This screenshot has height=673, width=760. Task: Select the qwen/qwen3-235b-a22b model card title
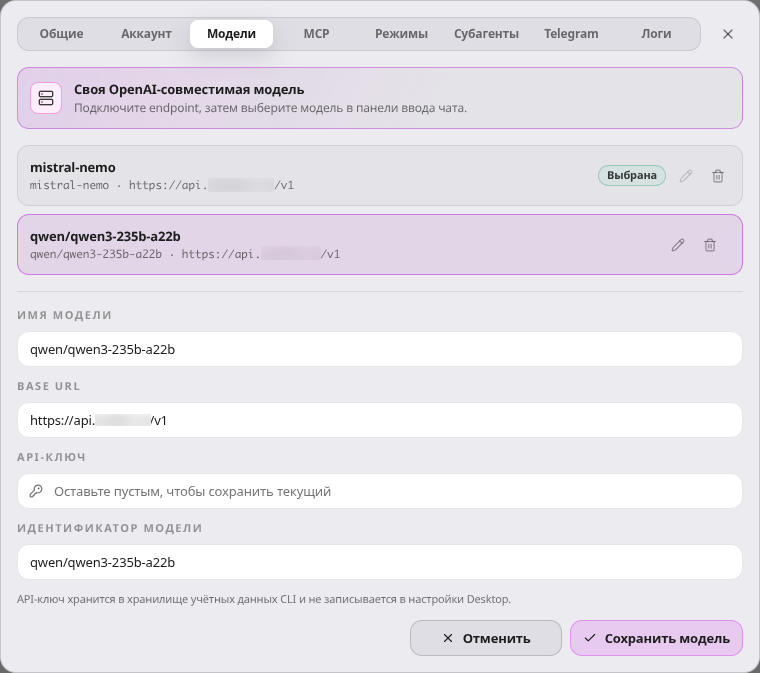[105, 236]
